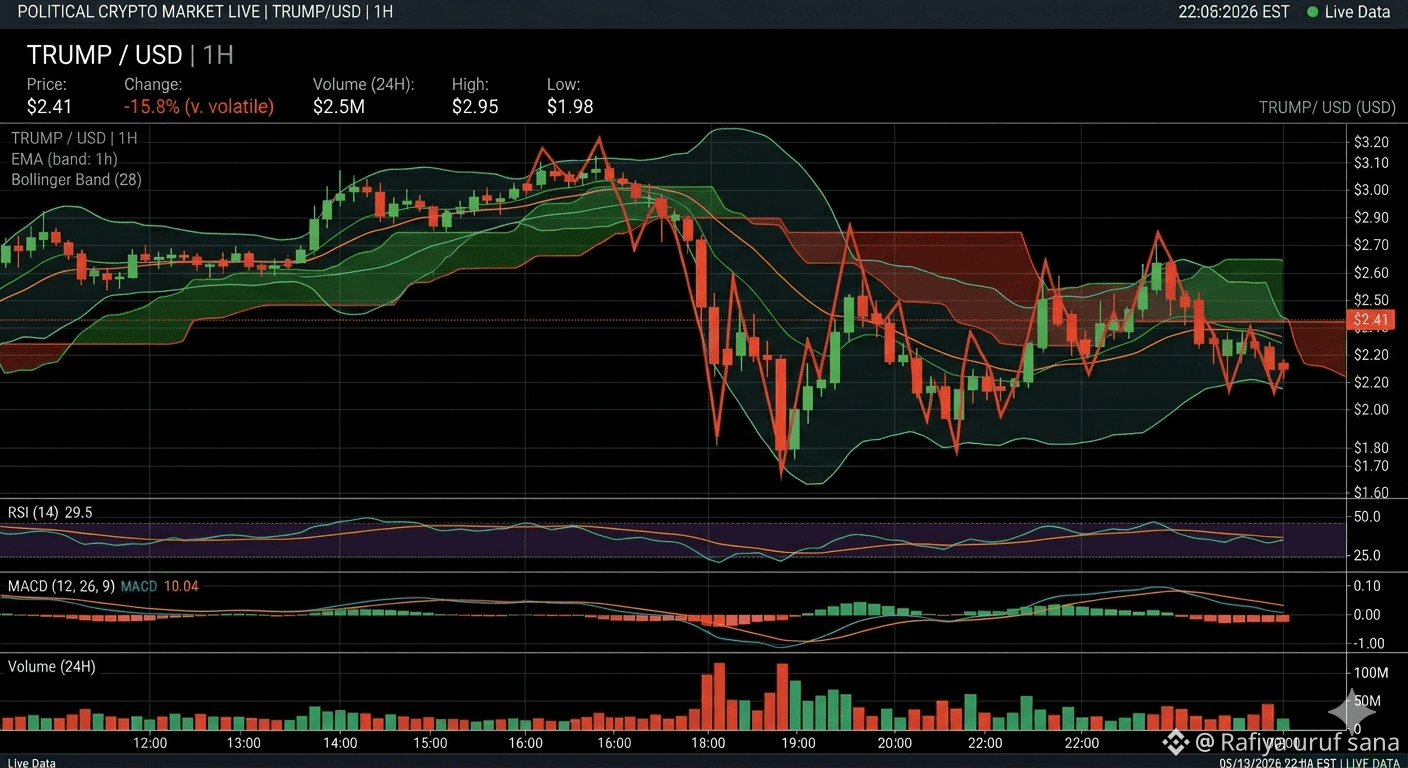Click the "Volume (24H)" label of the volume panel
Image resolution: width=1408 pixels, height=768 pixels.
pos(52,666)
